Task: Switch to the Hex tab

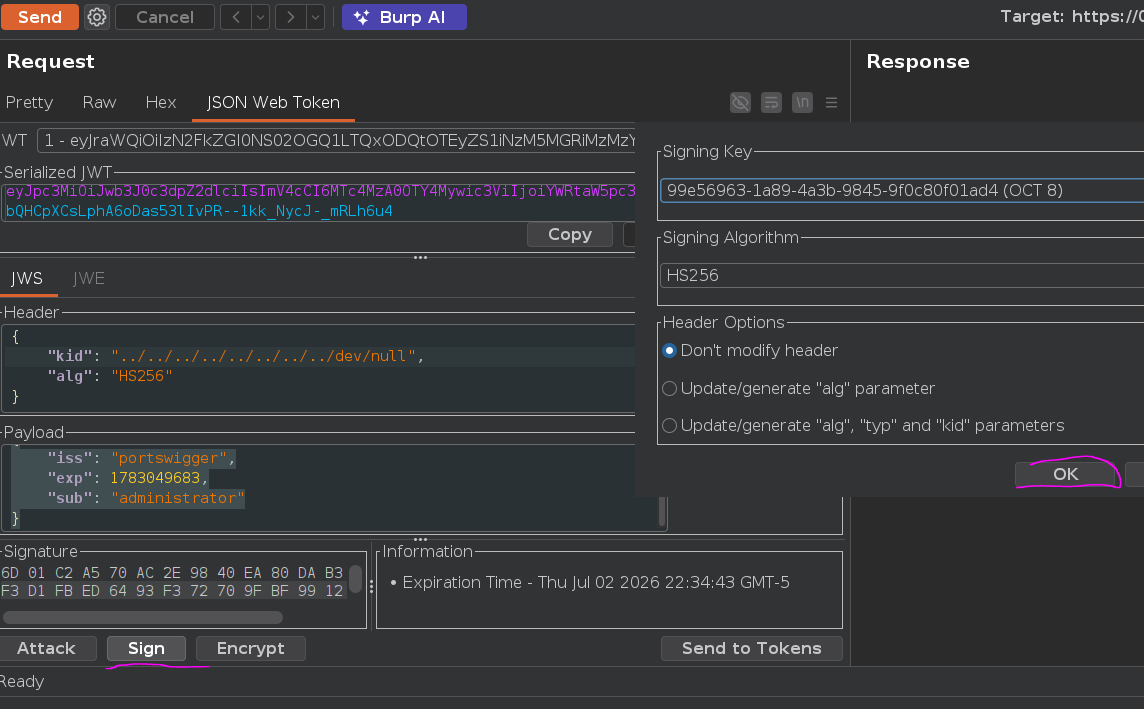Action: click(161, 102)
